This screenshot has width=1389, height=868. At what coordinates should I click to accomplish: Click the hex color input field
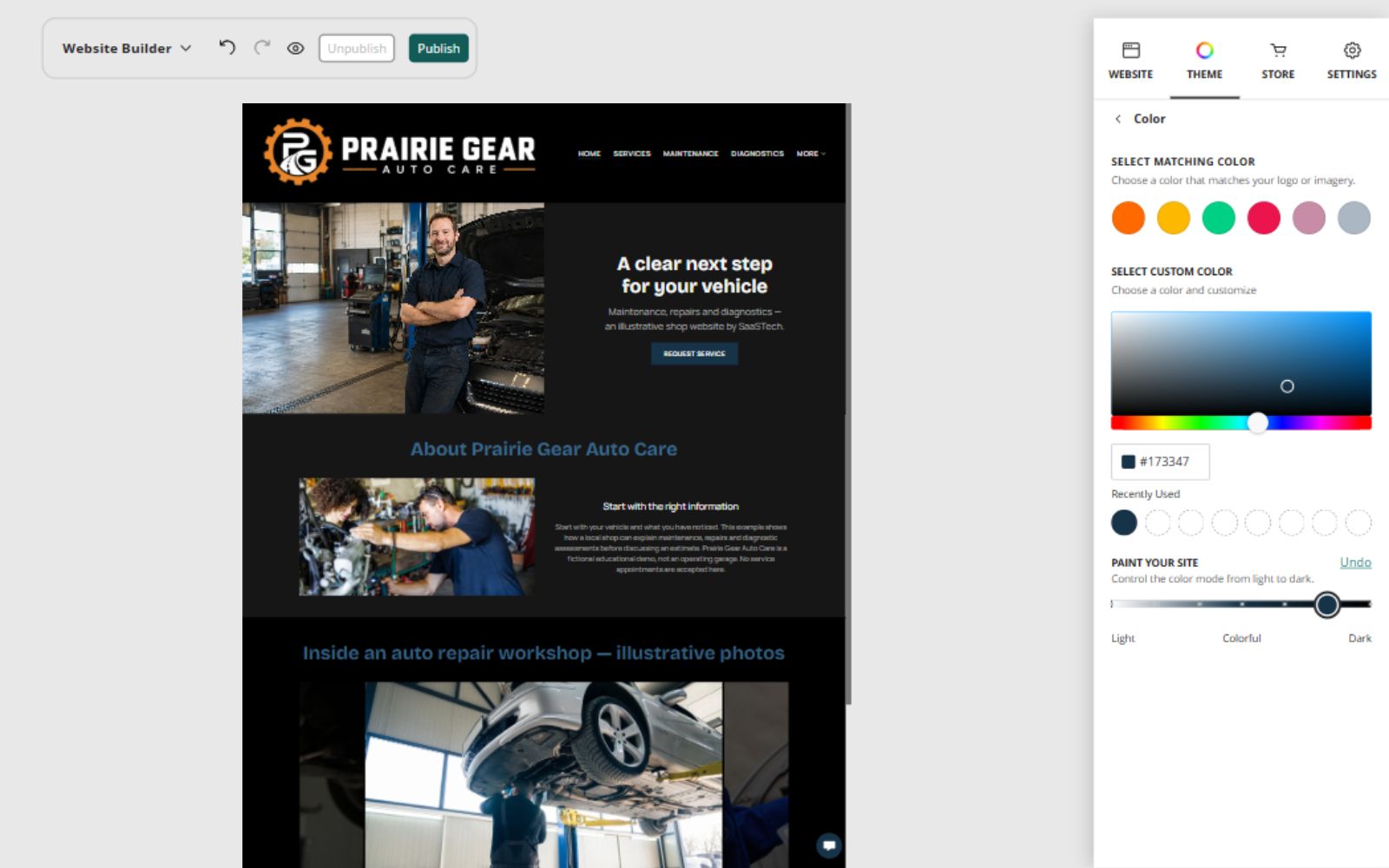(1160, 462)
